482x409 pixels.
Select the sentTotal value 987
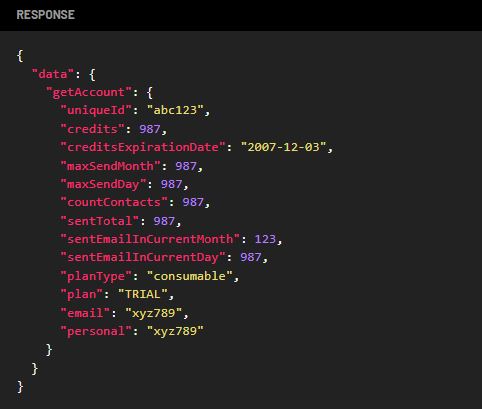(164, 221)
